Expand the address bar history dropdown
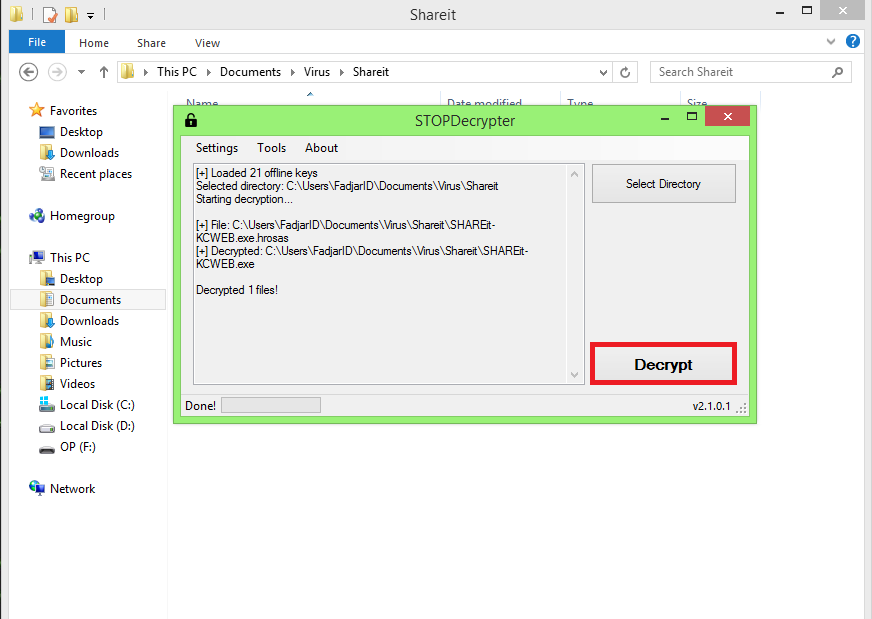 point(603,72)
